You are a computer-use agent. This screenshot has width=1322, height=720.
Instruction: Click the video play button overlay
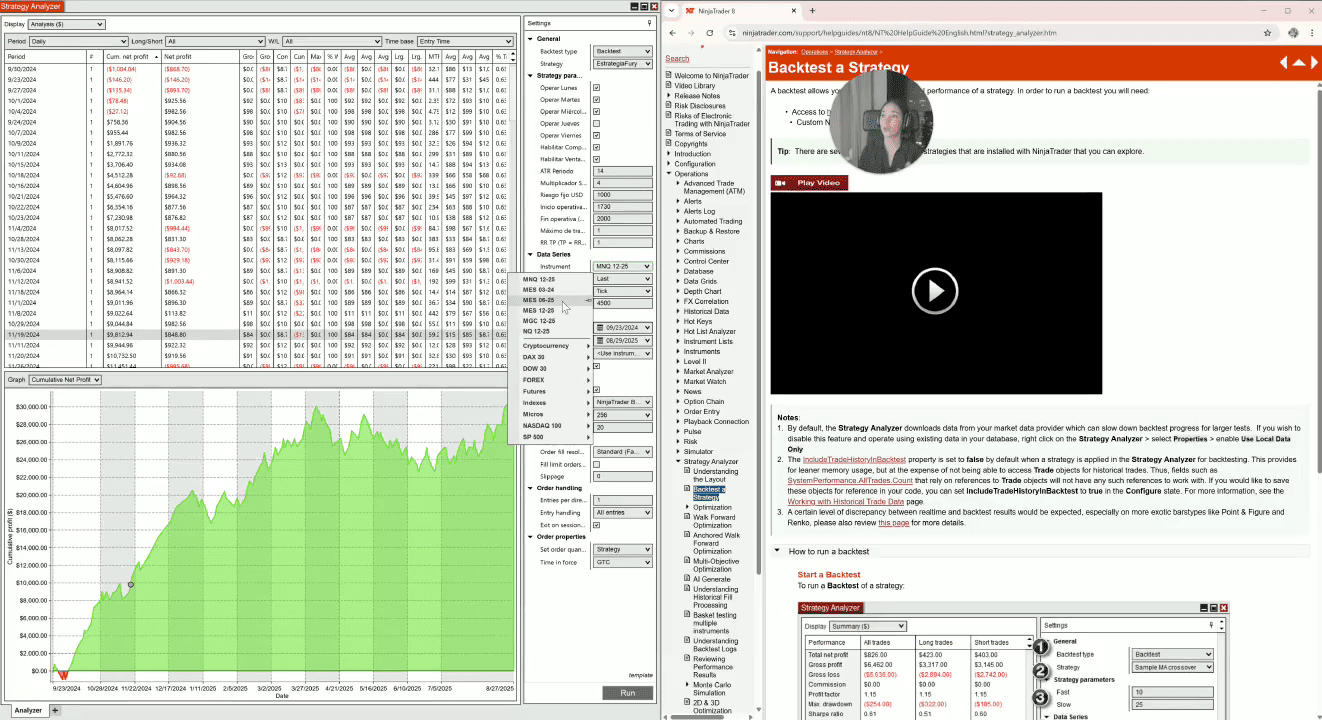[x=935, y=291]
